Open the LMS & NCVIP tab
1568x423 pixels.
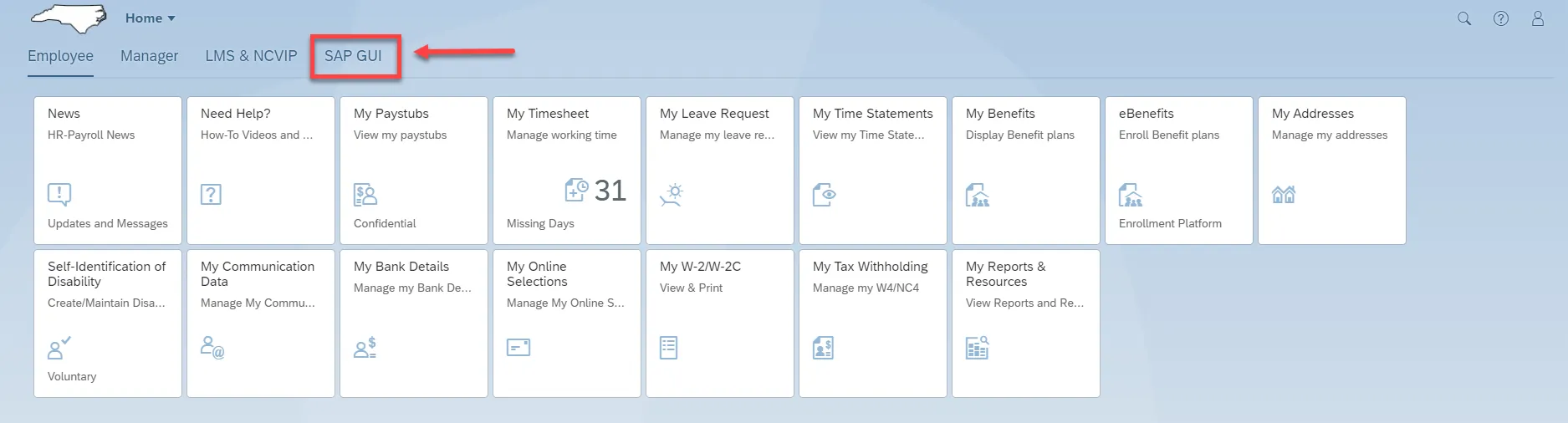[251, 56]
